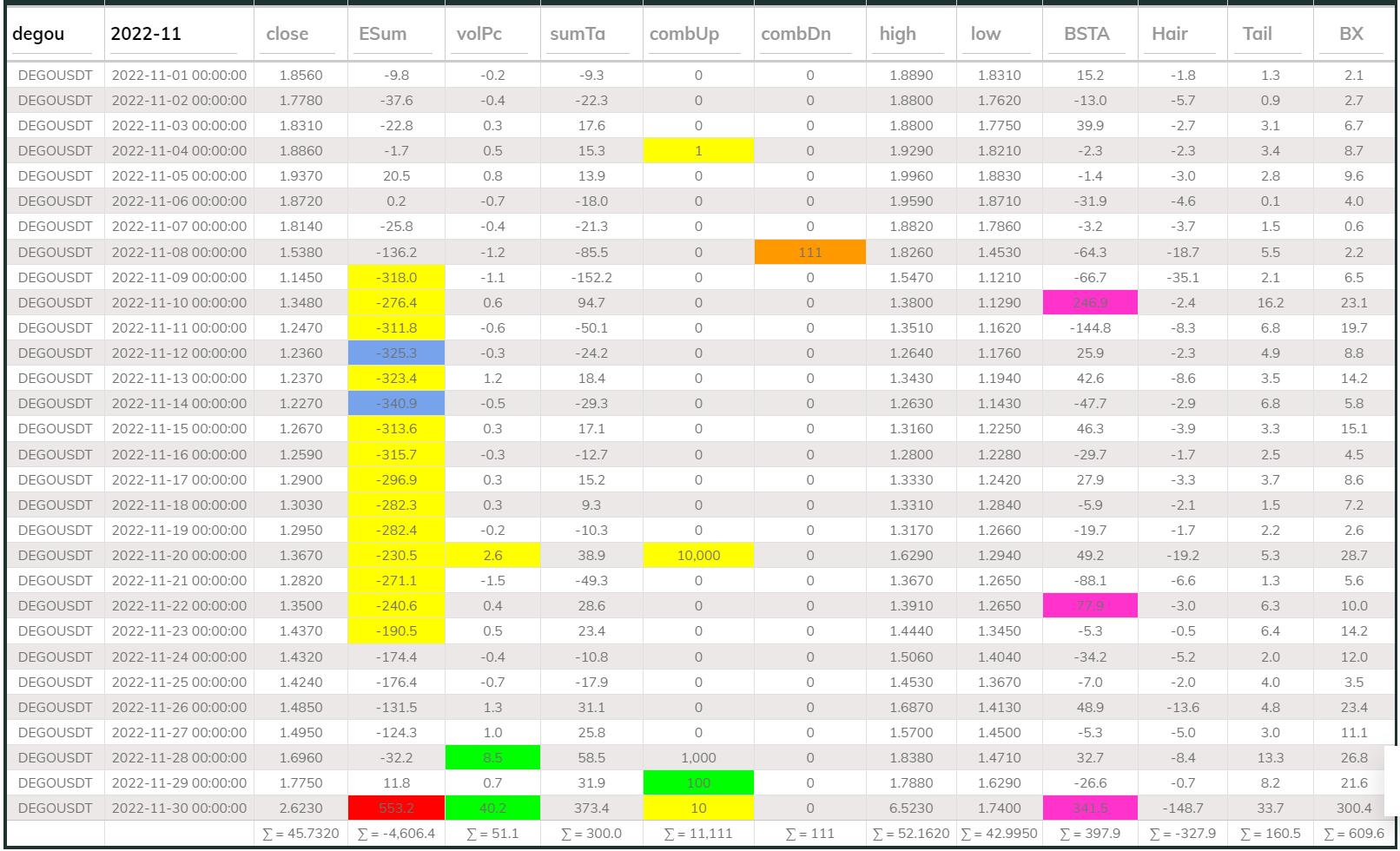Image resolution: width=1400 pixels, height=851 pixels.
Task: Select the green 8.5 volPc cell
Action: click(492, 757)
